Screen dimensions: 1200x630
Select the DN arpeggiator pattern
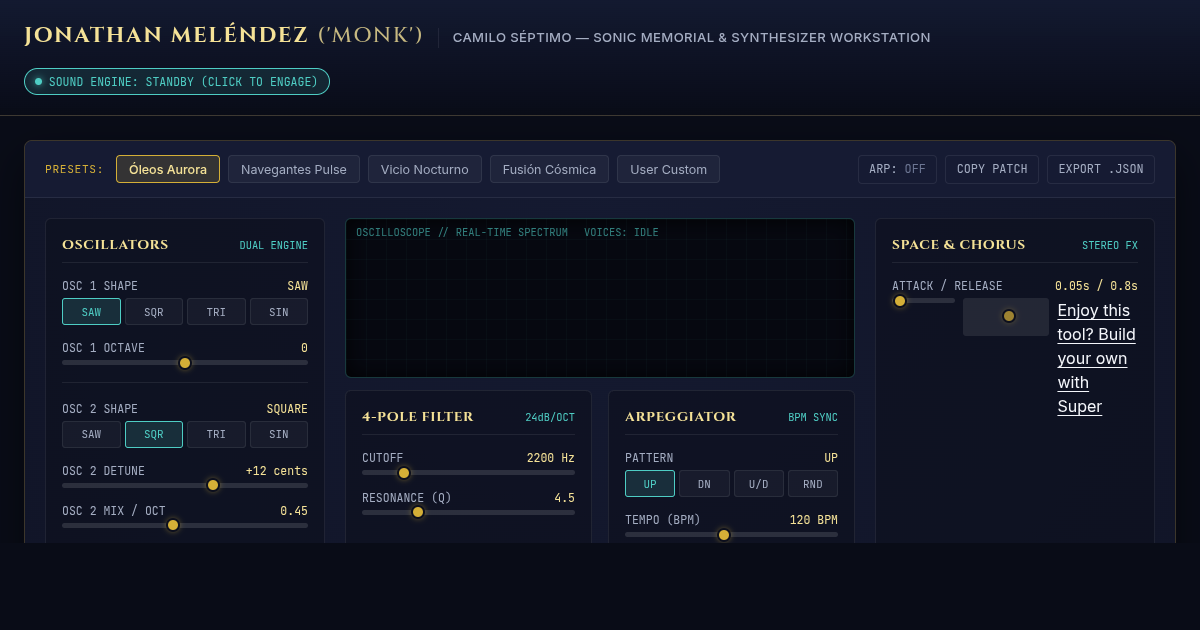click(704, 484)
